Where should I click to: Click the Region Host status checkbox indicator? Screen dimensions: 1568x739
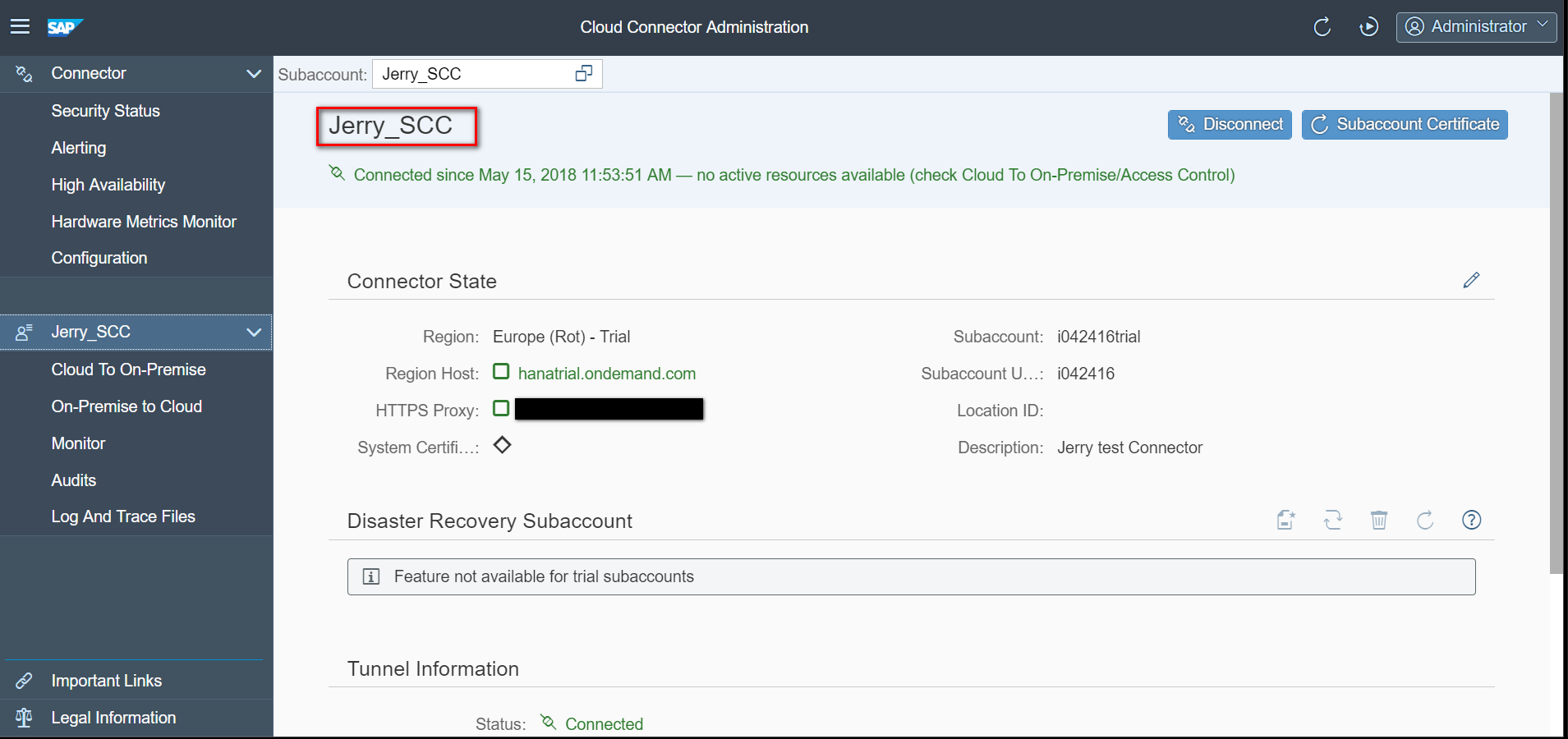pos(501,371)
